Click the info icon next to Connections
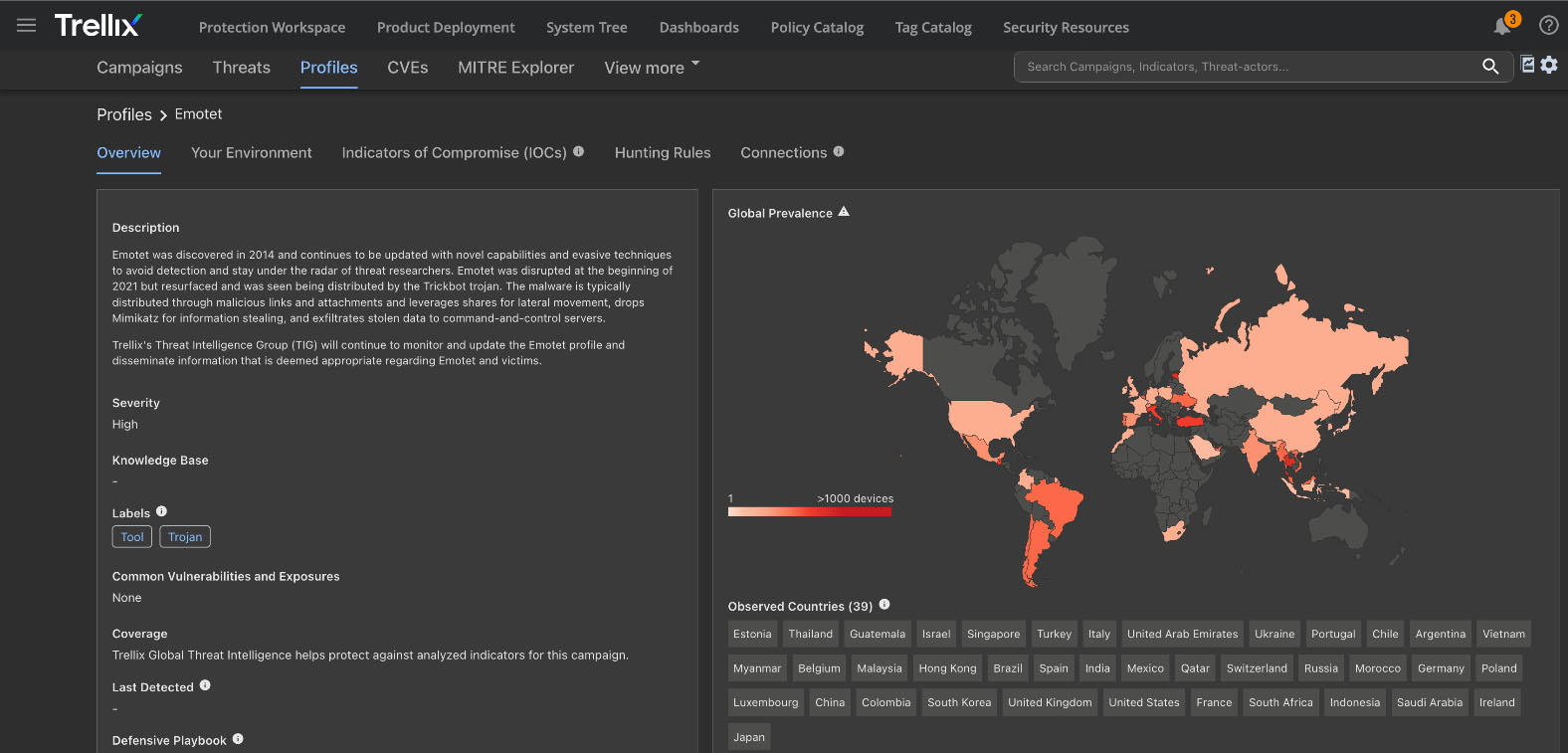This screenshot has height=753, width=1568. [x=839, y=151]
